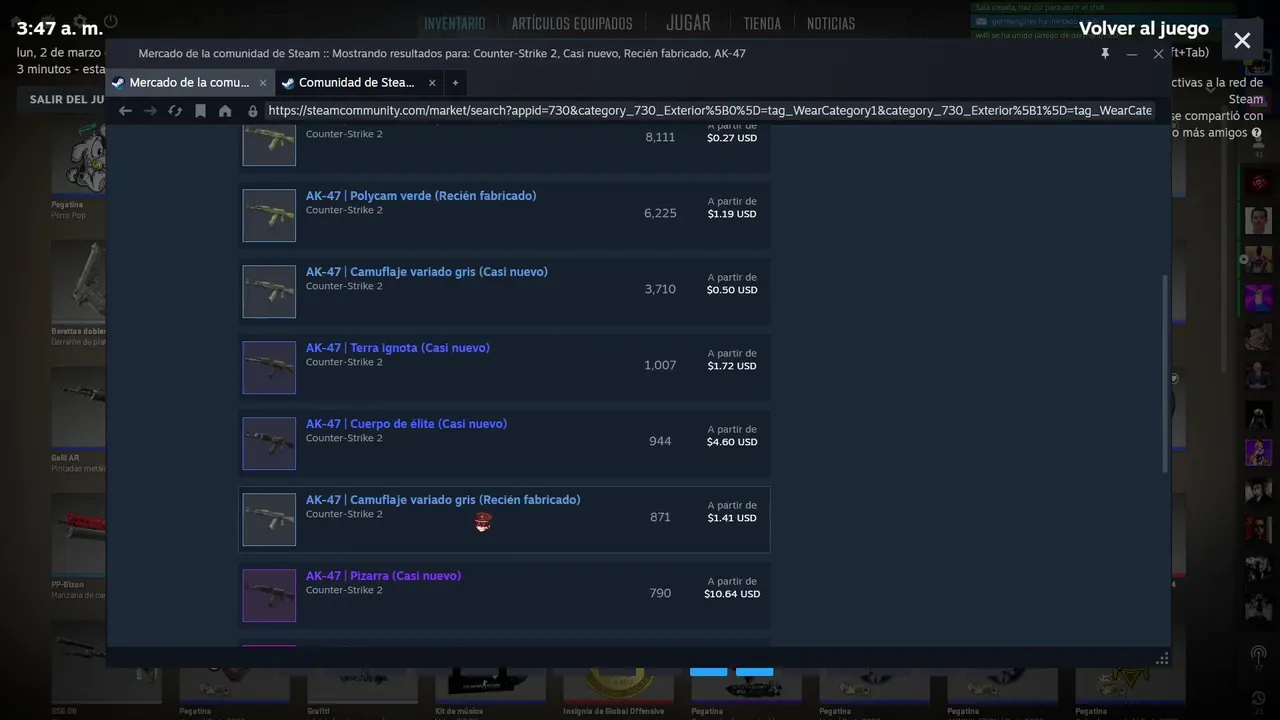This screenshot has height=720, width=1280.
Task: Click the padlock security icon
Action: (252, 111)
